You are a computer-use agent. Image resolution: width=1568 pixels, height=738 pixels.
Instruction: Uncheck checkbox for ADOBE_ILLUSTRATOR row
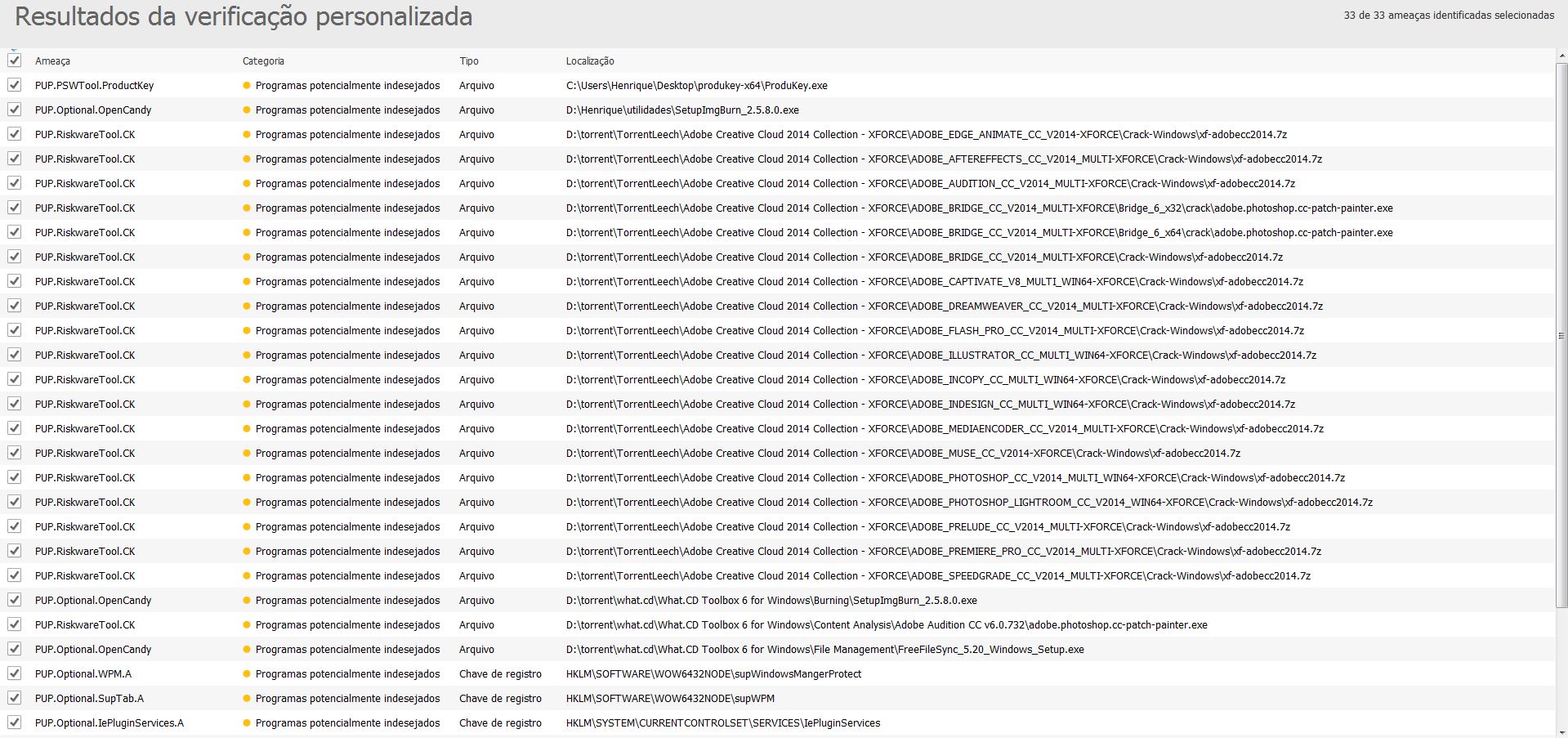pos(15,355)
